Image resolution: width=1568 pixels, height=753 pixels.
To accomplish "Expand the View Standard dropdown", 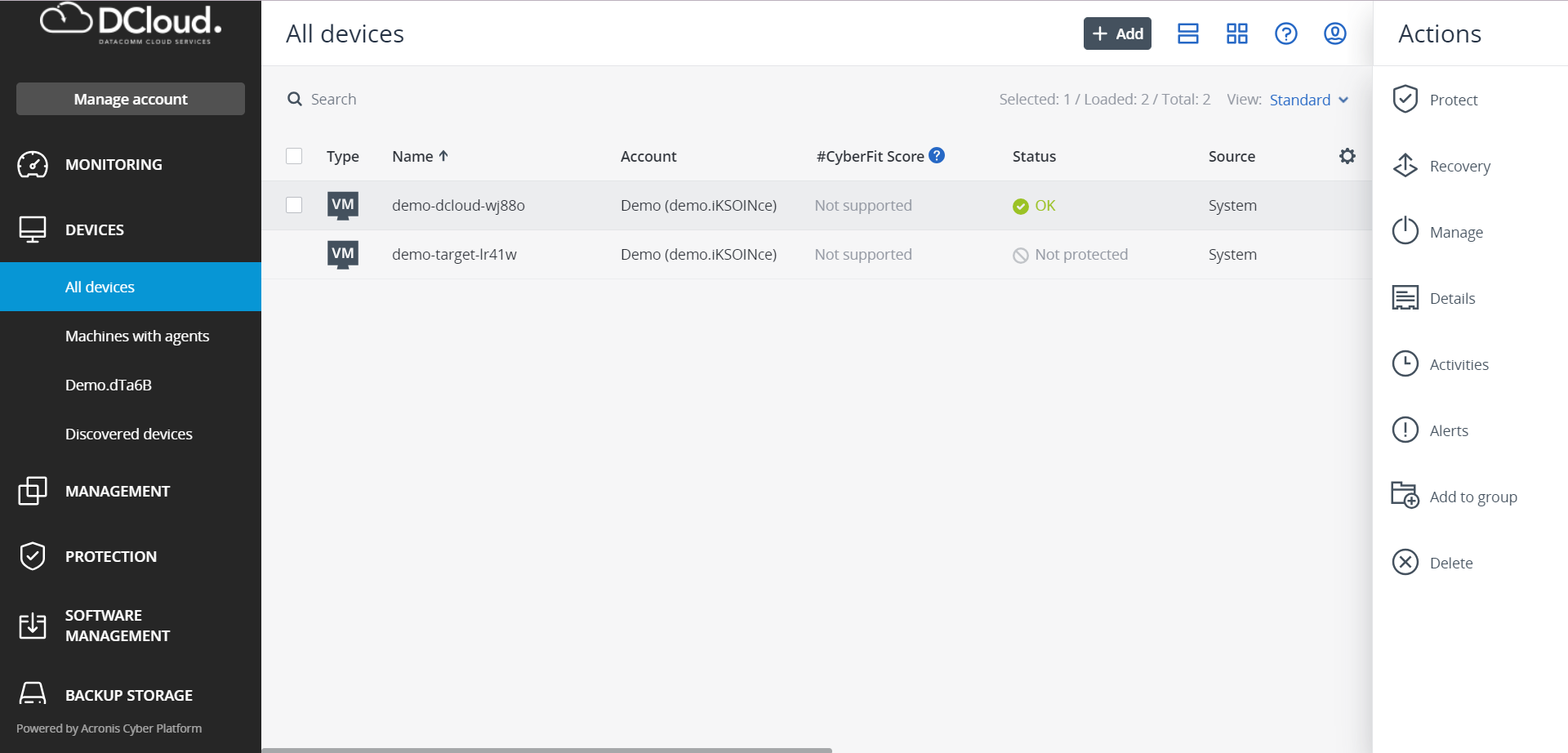I will 1308,100.
